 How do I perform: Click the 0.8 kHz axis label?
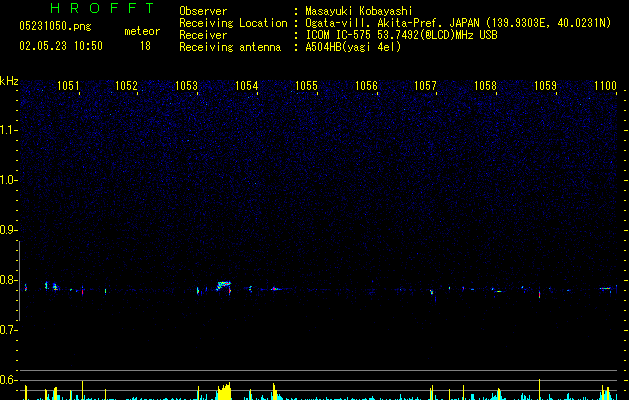(x=8, y=280)
